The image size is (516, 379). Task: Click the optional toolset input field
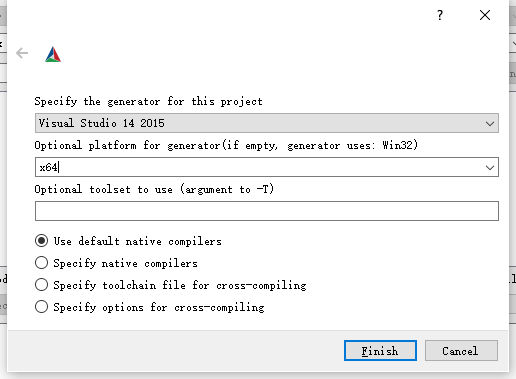tap(267, 211)
